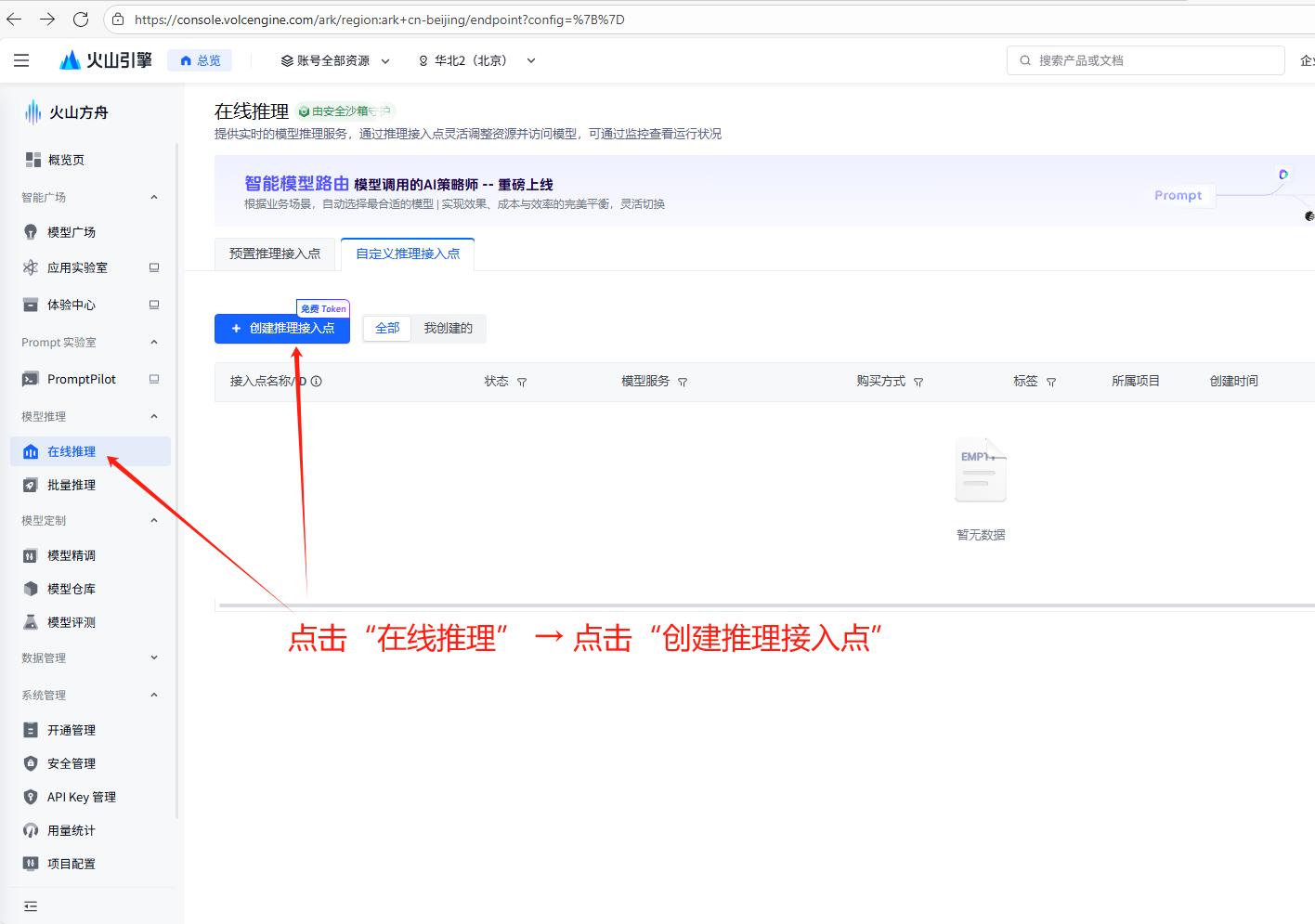Switch filter back to 全部
This screenshot has width=1315, height=924.
[x=387, y=328]
